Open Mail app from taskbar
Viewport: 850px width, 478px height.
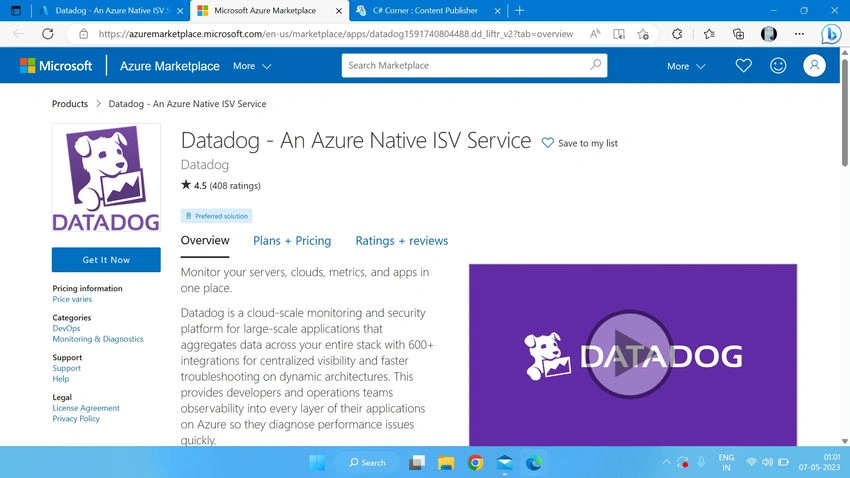click(x=504, y=462)
